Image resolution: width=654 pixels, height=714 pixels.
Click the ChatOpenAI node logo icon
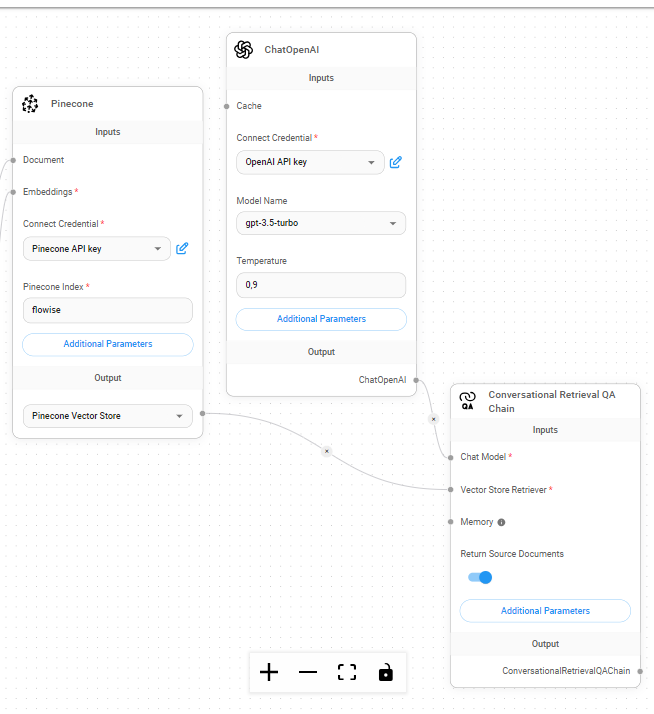coord(244,50)
